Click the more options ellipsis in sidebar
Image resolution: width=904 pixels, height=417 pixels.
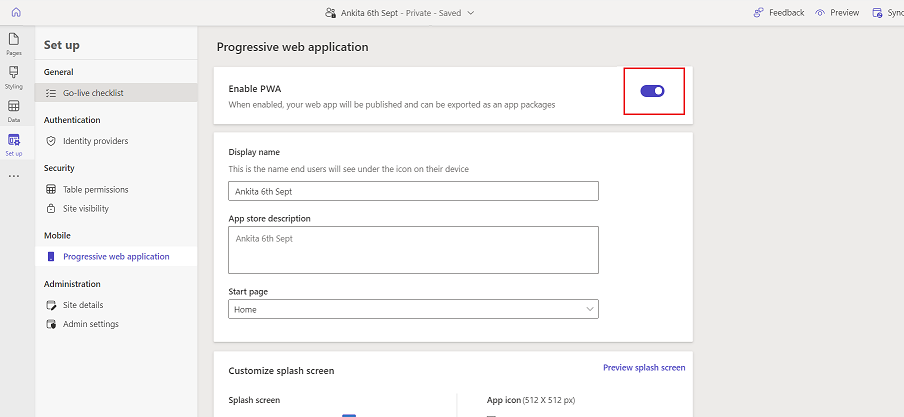click(14, 176)
